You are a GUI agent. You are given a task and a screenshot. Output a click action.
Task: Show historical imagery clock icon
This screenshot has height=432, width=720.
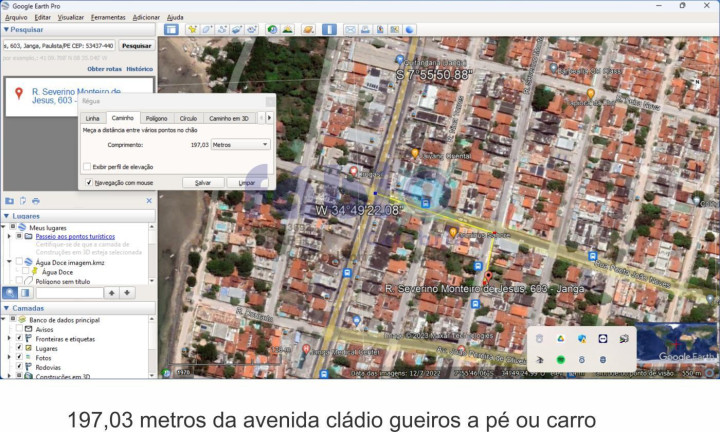click(272, 29)
